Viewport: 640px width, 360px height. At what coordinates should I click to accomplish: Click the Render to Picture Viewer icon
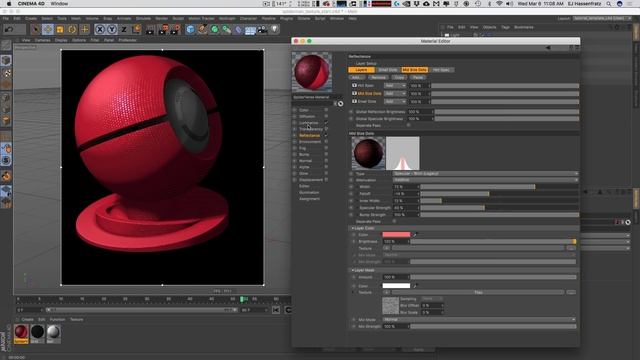click(x=163, y=29)
